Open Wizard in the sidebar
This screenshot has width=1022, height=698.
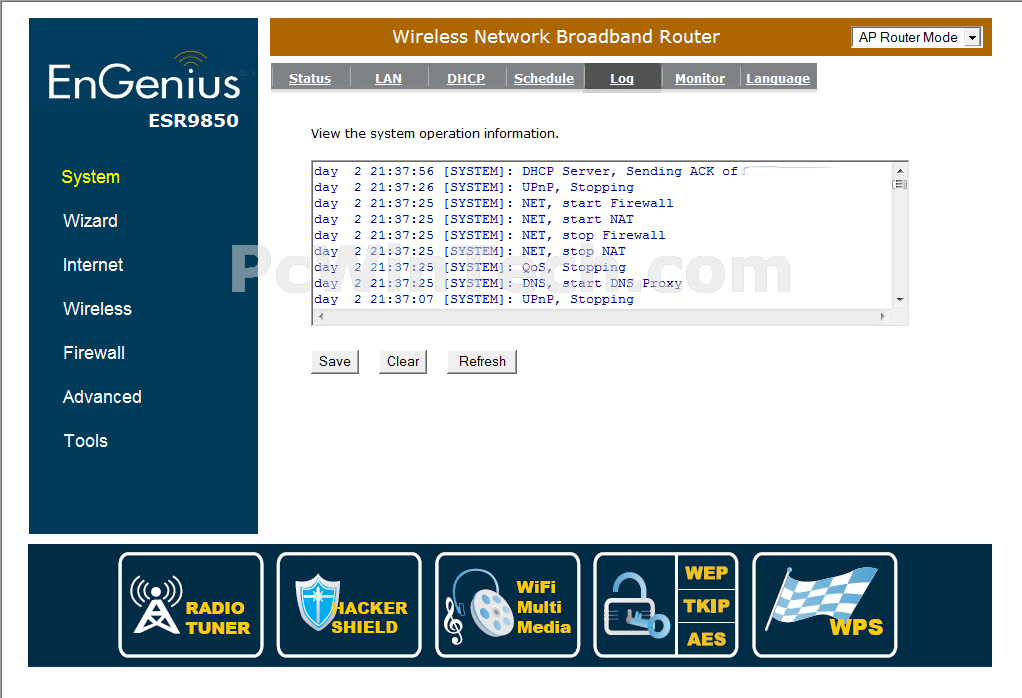(91, 221)
